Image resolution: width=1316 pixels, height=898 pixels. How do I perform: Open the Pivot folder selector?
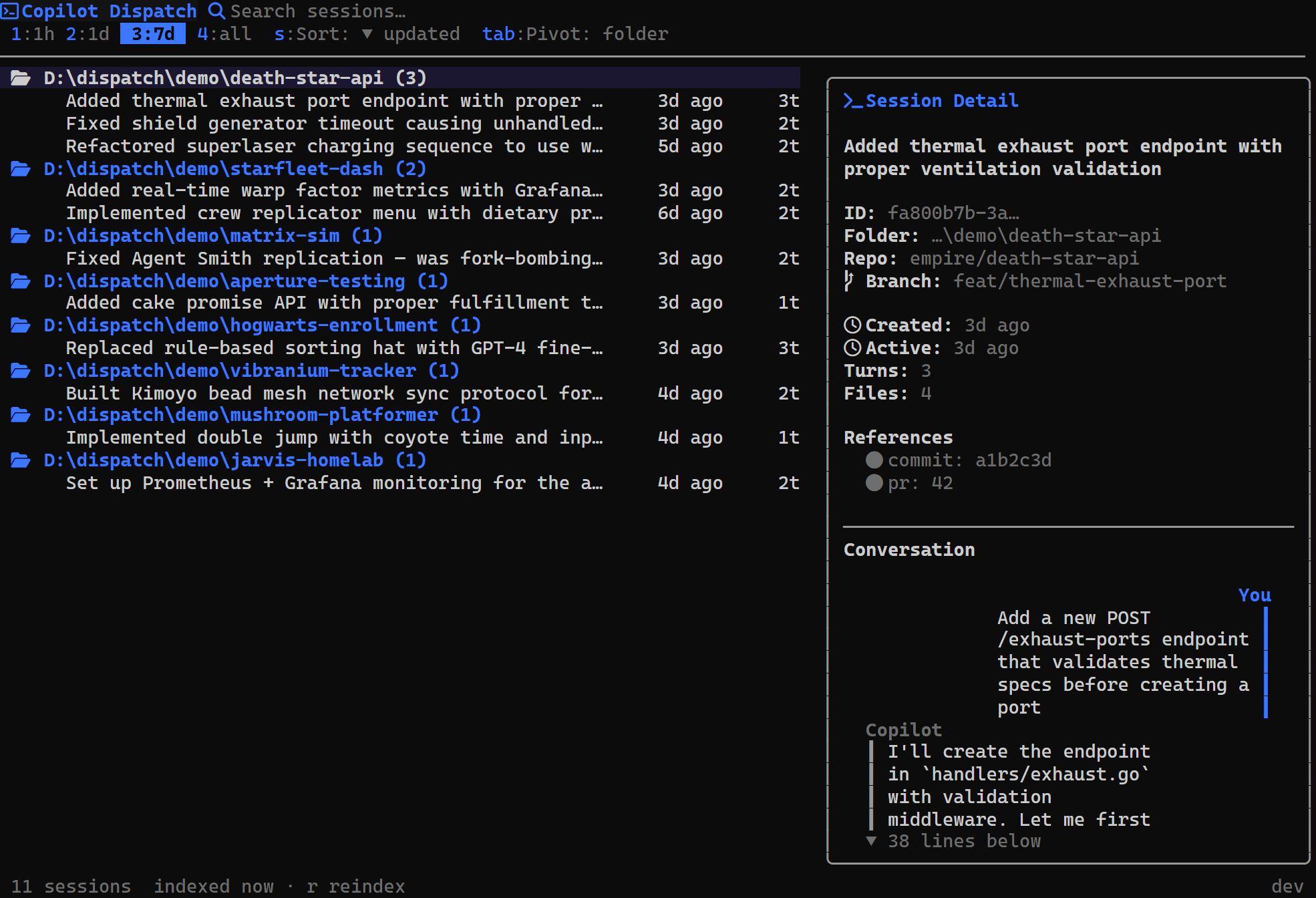pos(576,33)
